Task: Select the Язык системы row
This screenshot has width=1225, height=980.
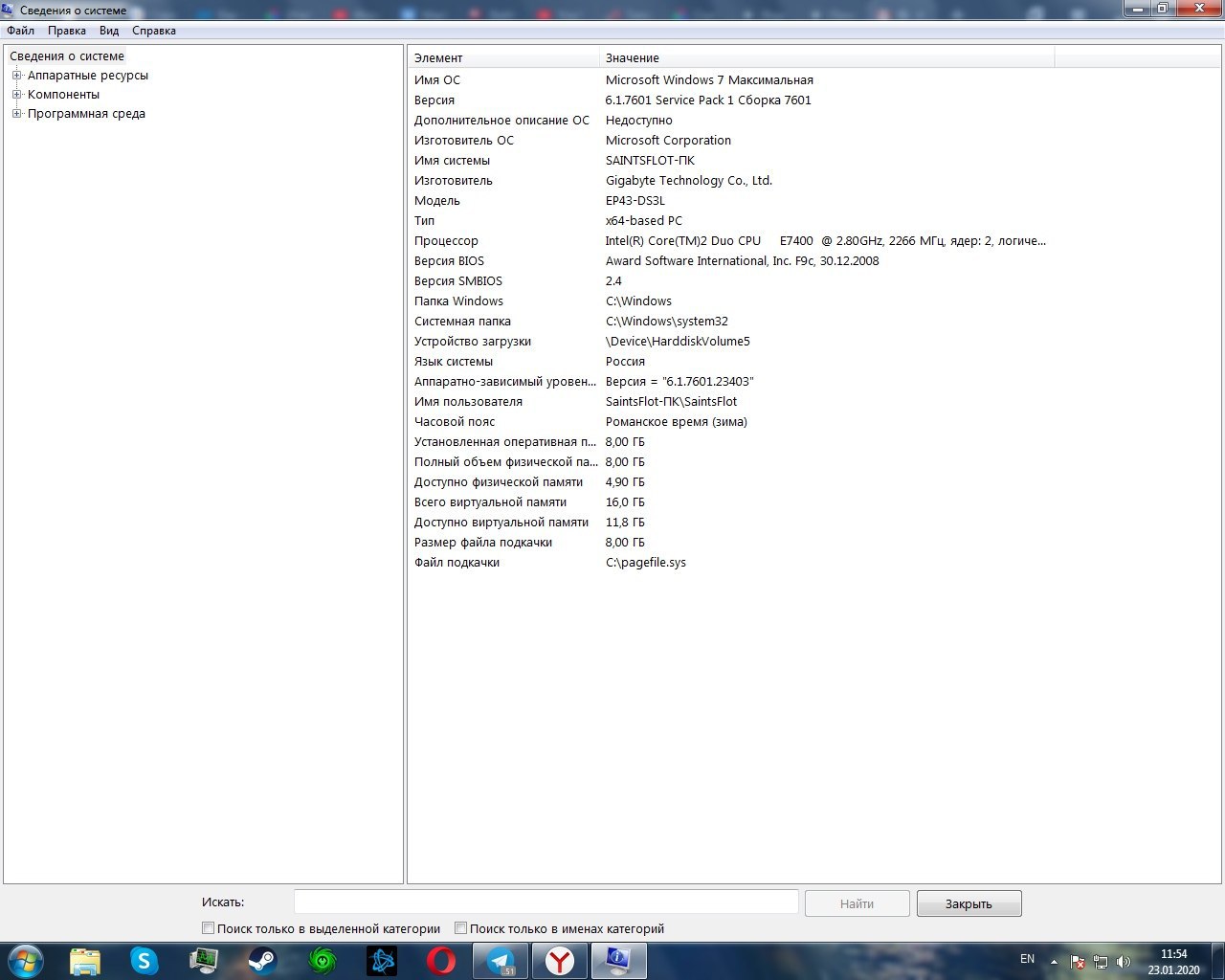Action: click(731, 361)
